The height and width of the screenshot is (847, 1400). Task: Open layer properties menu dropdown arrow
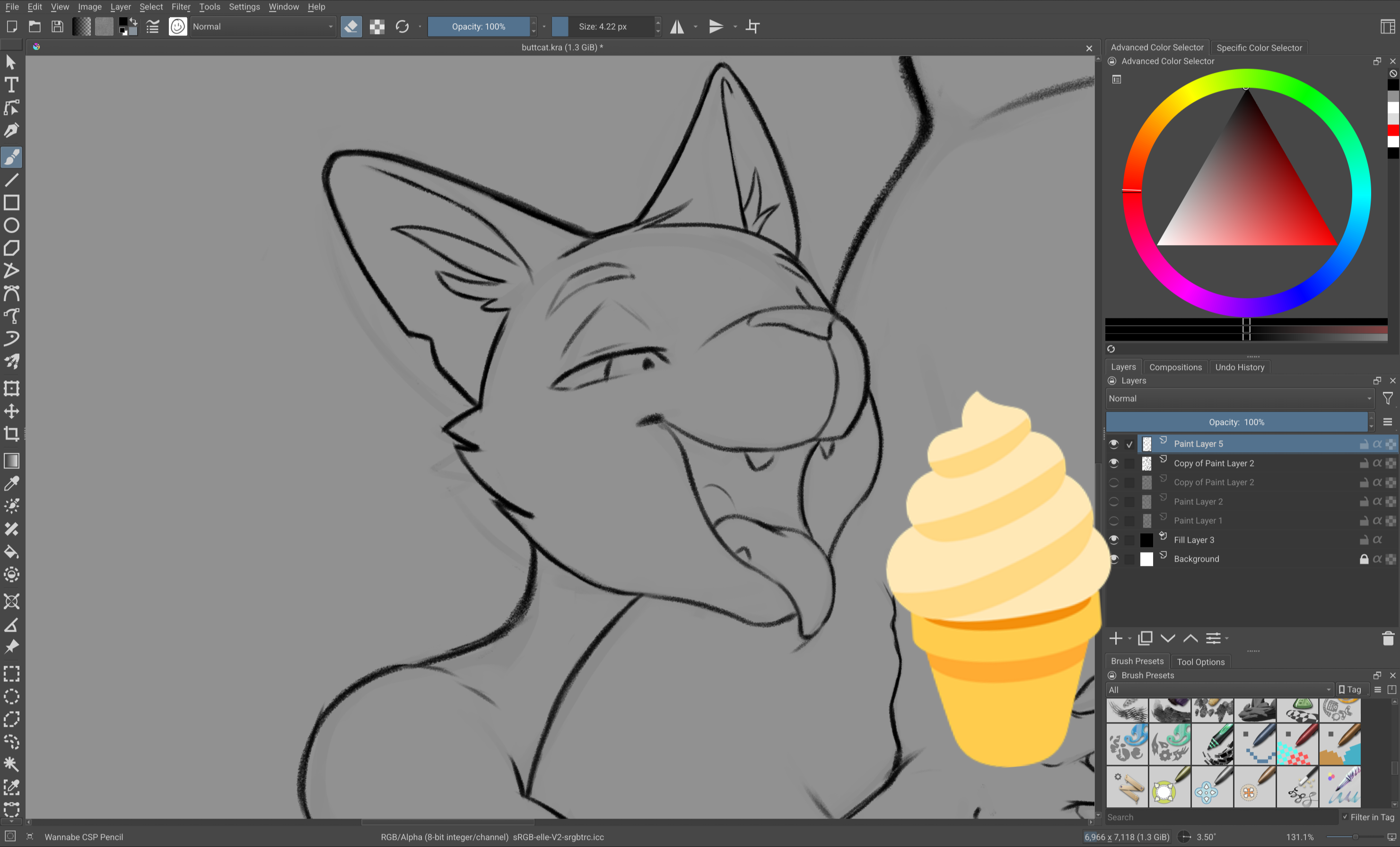pos(1227,639)
